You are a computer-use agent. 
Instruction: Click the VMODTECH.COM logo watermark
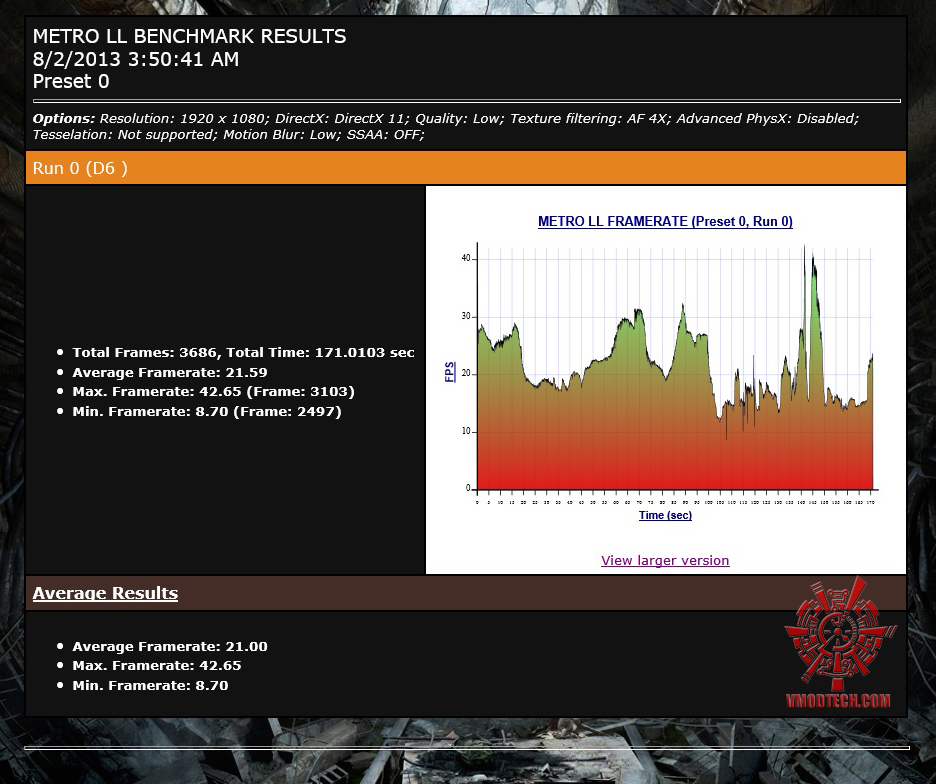click(839, 643)
